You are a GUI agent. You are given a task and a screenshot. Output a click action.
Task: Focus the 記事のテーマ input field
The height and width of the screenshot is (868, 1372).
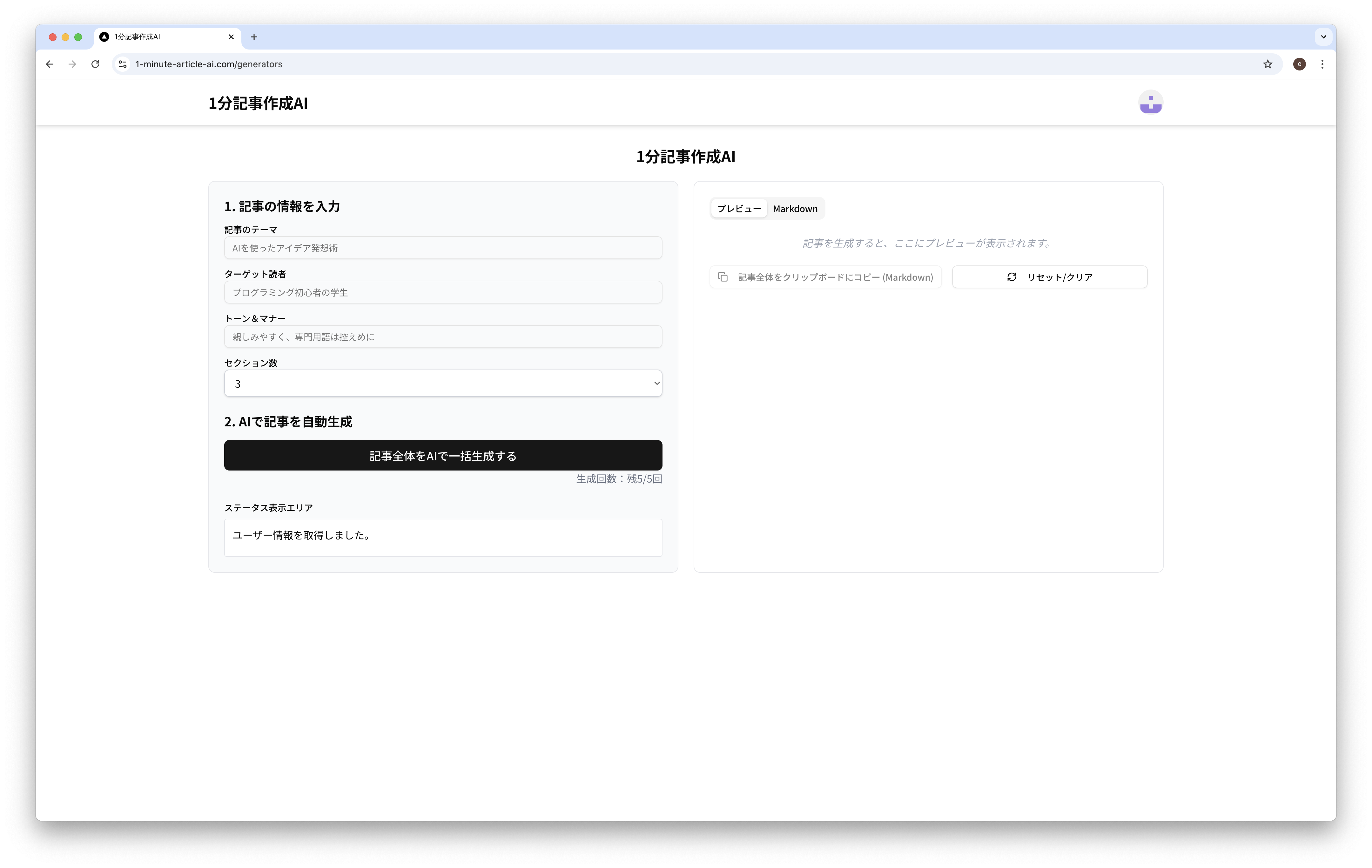click(x=443, y=248)
